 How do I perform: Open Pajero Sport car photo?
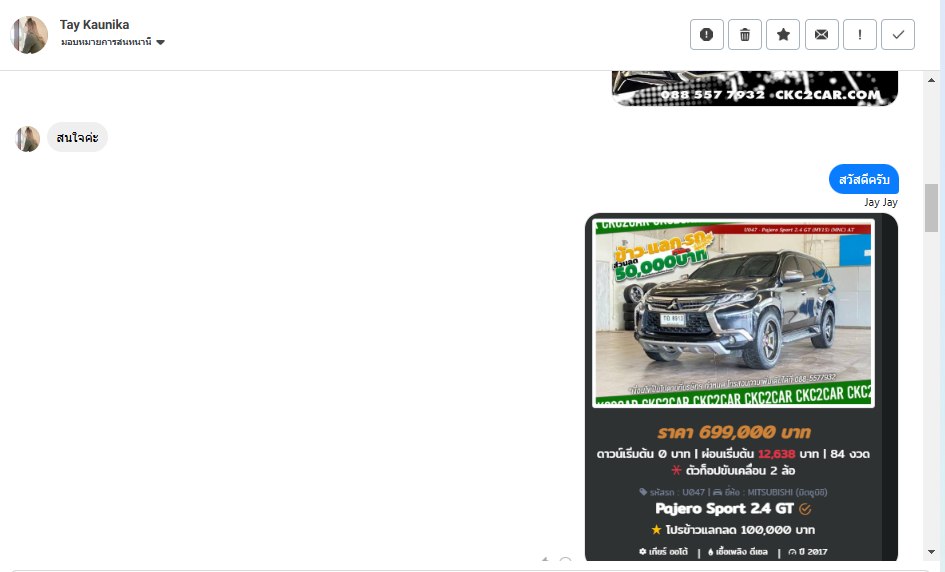click(x=733, y=313)
